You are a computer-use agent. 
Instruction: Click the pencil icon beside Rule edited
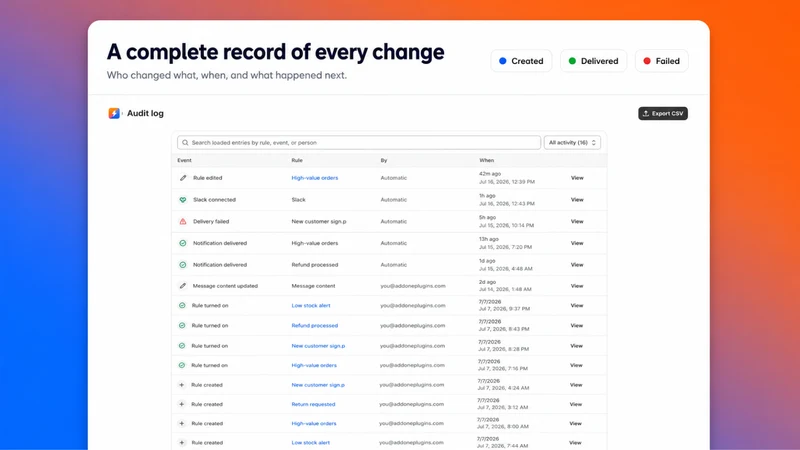183,178
